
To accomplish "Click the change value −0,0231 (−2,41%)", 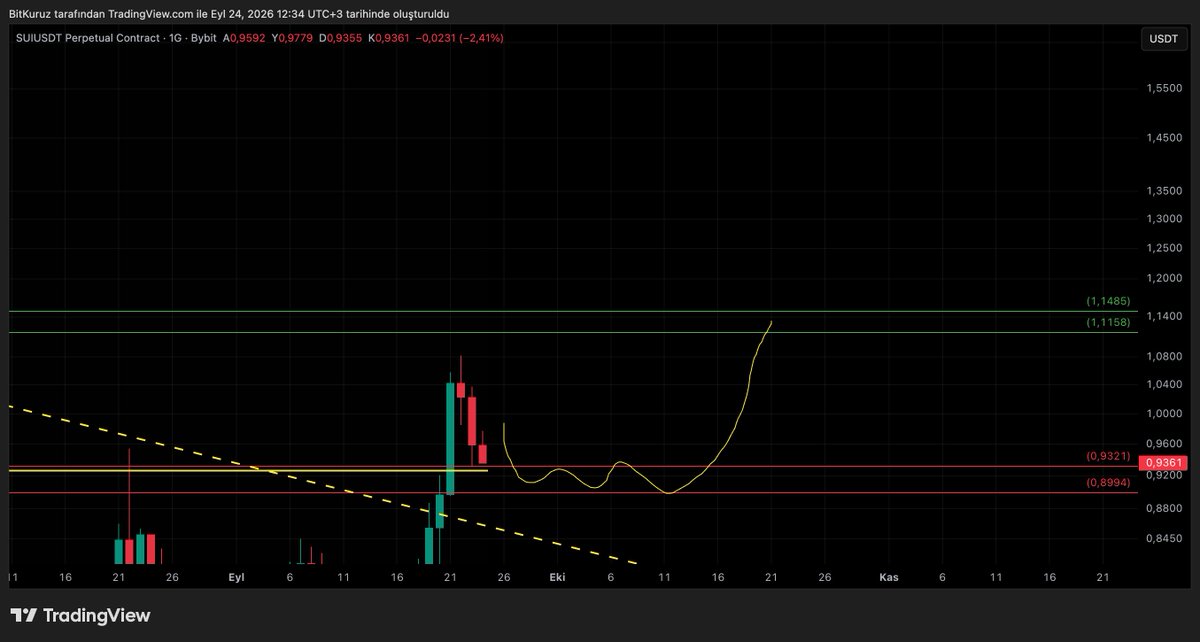I will pos(460,38).
